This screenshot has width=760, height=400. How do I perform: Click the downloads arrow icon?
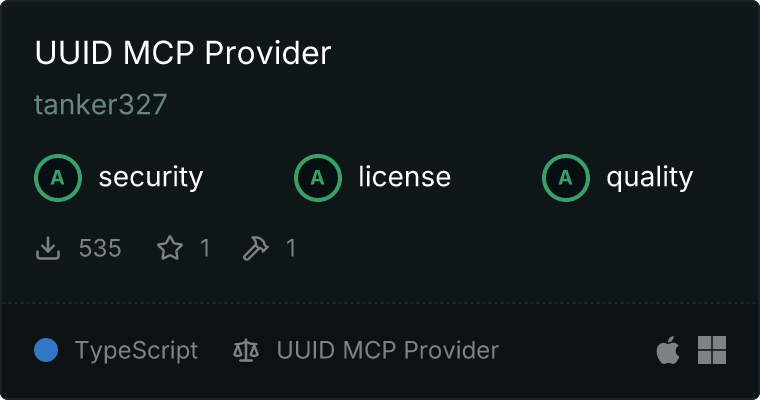(x=48, y=248)
